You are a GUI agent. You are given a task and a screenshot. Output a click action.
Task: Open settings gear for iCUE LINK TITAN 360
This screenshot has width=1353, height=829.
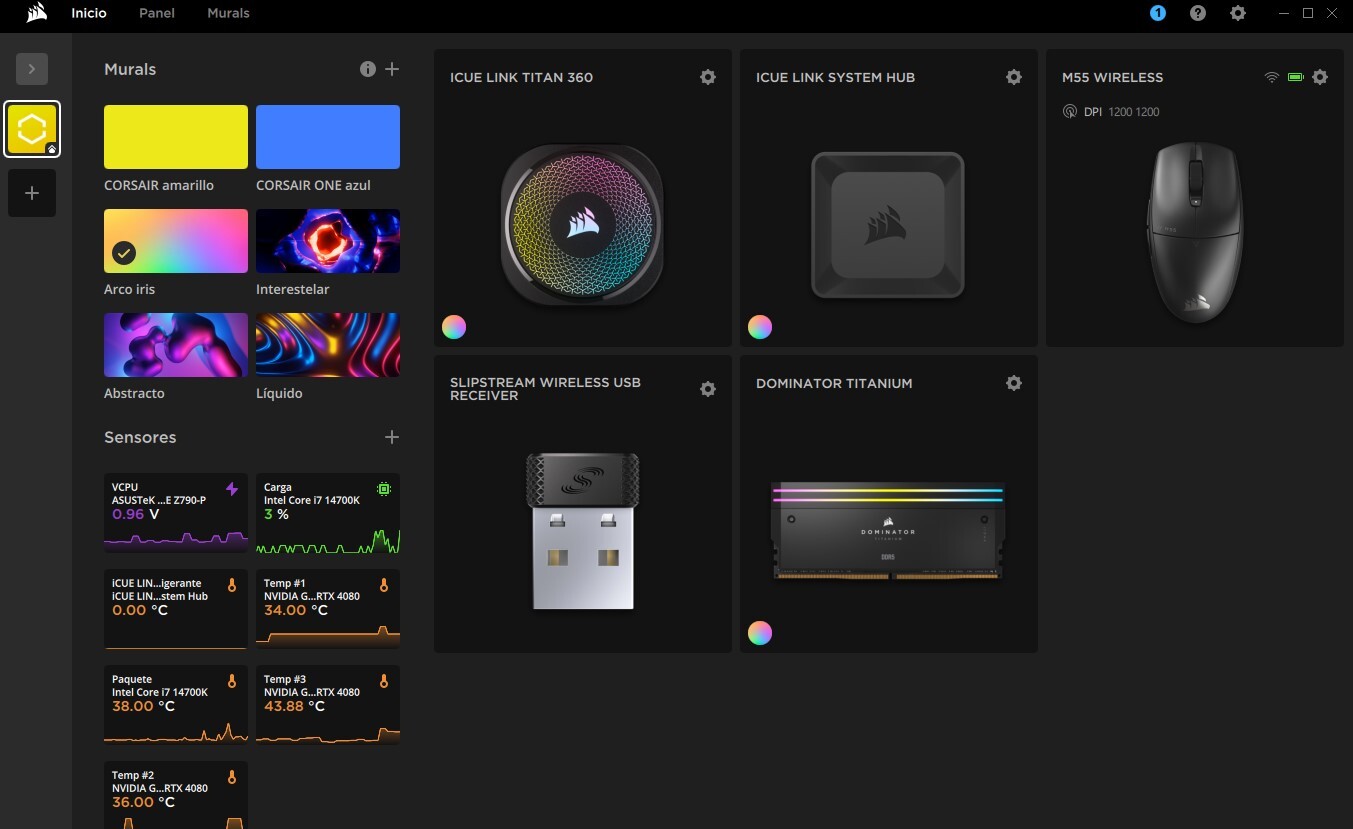click(708, 77)
